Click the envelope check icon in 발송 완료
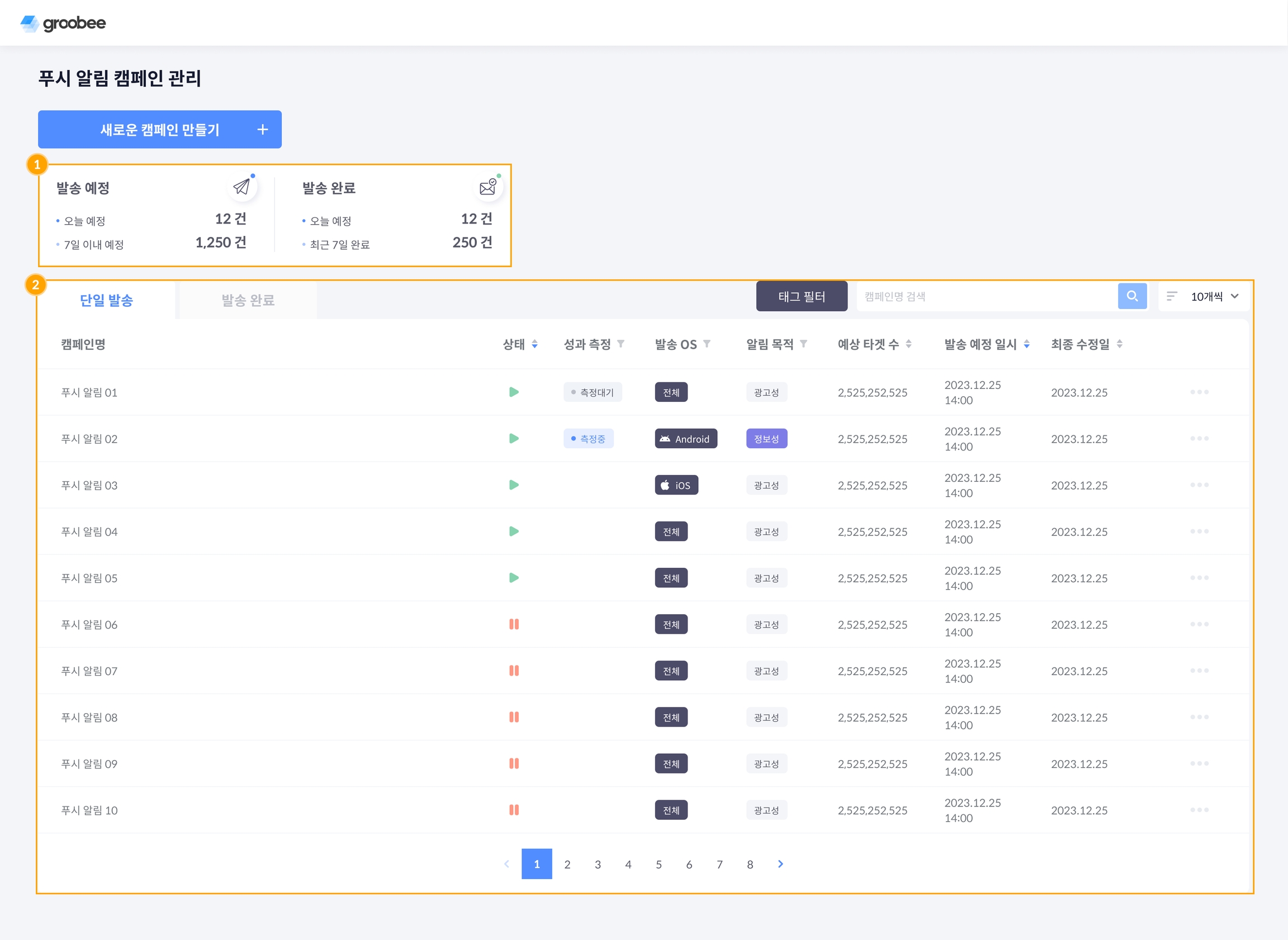 [488, 187]
